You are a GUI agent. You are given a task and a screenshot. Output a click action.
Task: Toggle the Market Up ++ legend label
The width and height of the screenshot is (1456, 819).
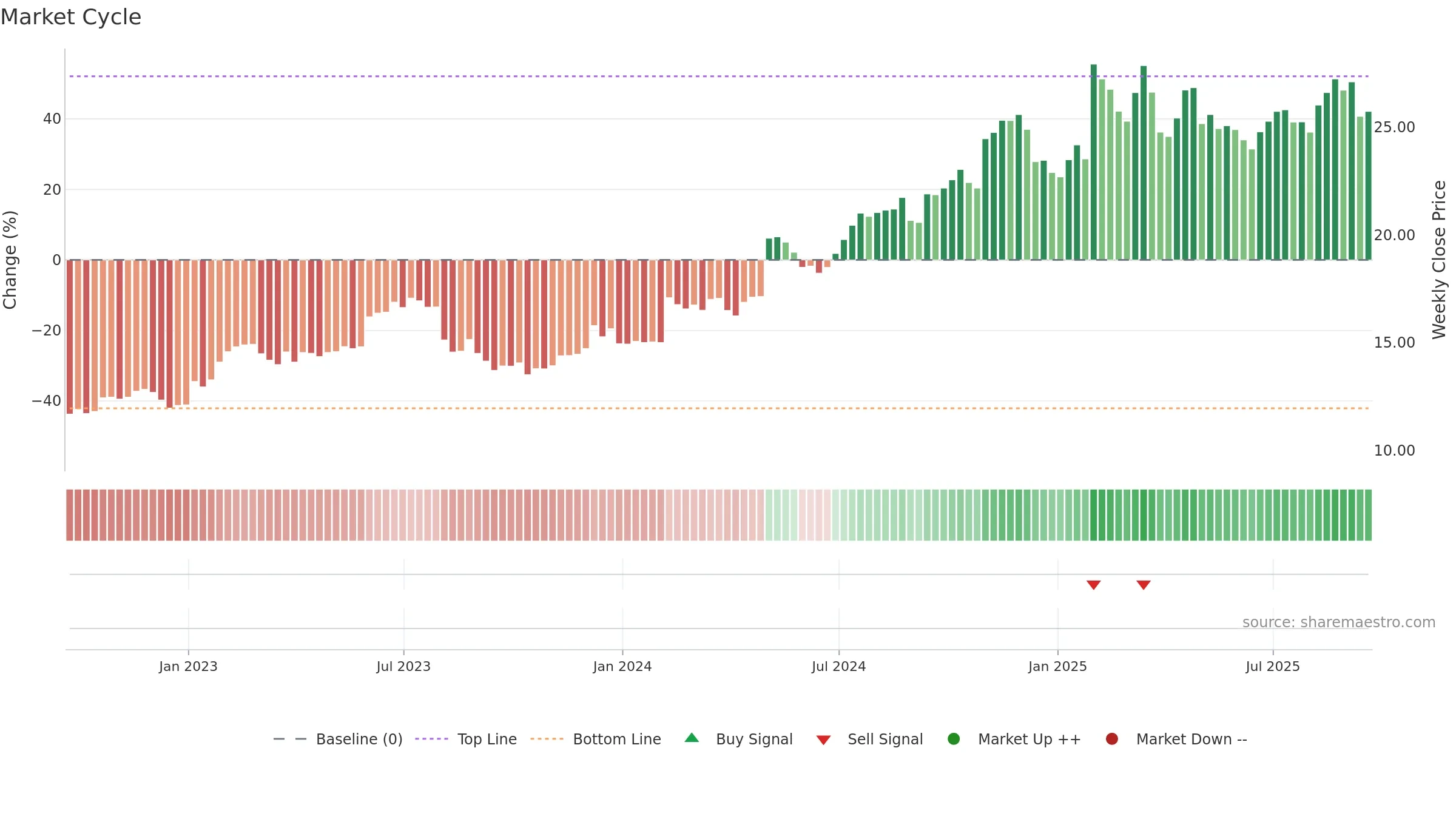pyautogui.click(x=1030, y=739)
